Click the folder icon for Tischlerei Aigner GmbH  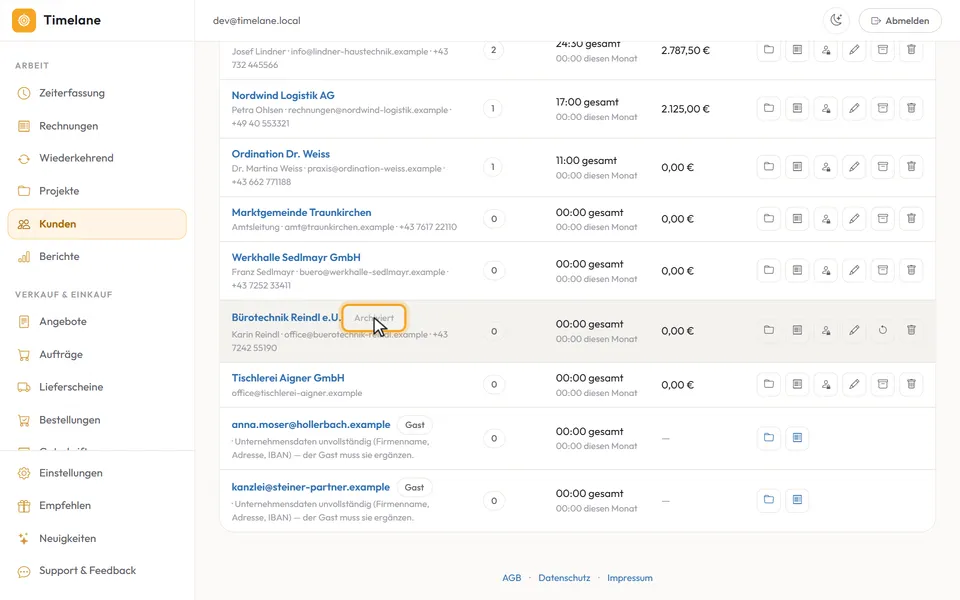pyautogui.click(x=769, y=384)
